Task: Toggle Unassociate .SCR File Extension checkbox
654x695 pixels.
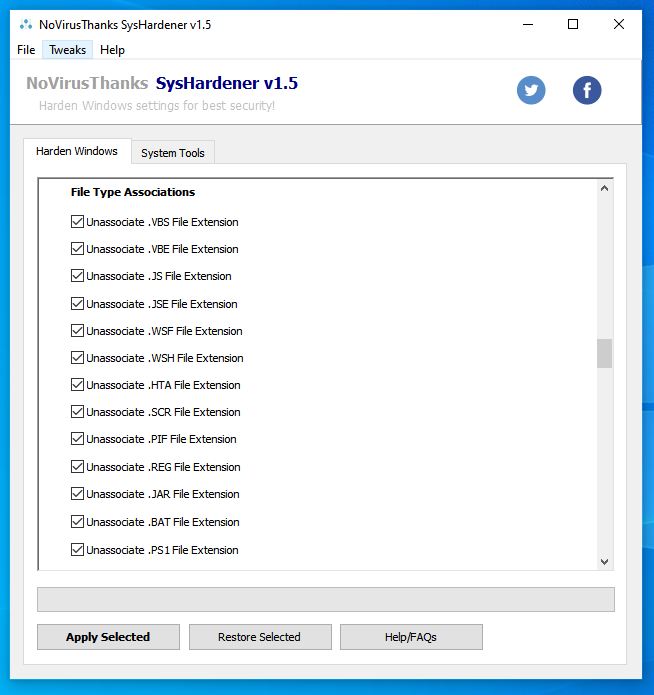Action: pyautogui.click(x=77, y=412)
